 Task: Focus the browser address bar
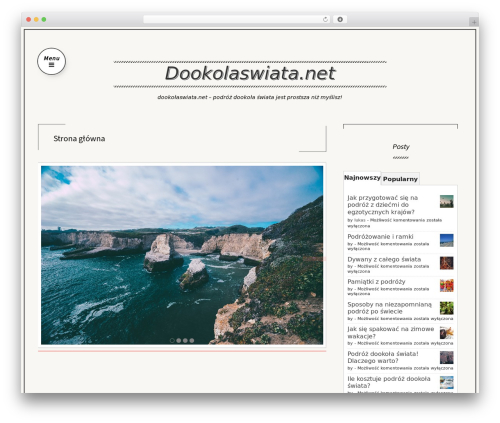[x=236, y=19]
